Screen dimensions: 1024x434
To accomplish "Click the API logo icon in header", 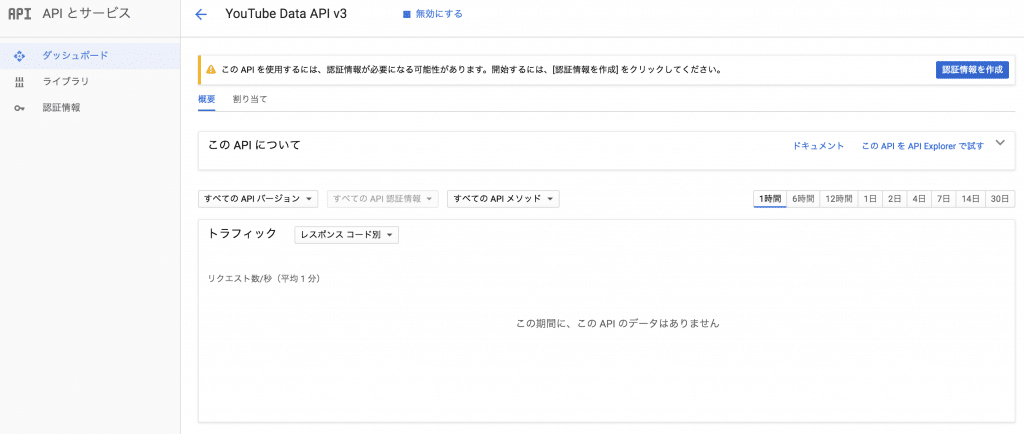I will point(20,14).
